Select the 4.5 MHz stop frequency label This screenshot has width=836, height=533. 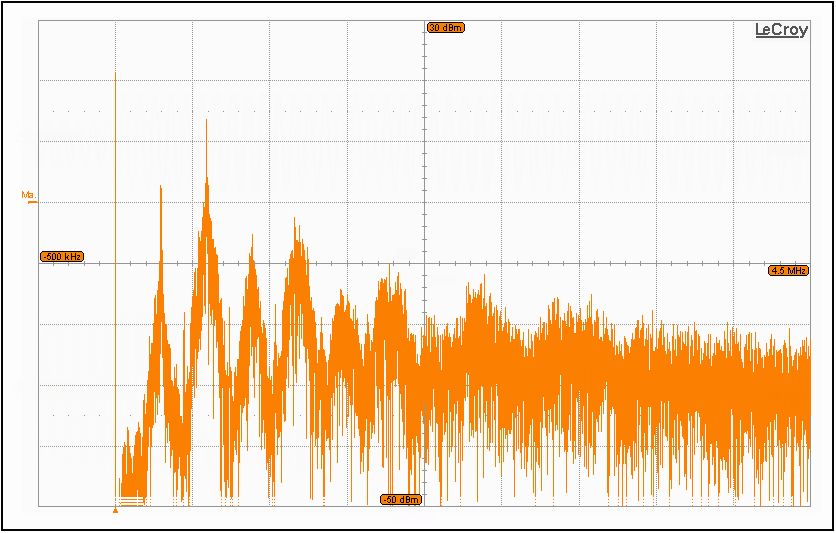788,271
